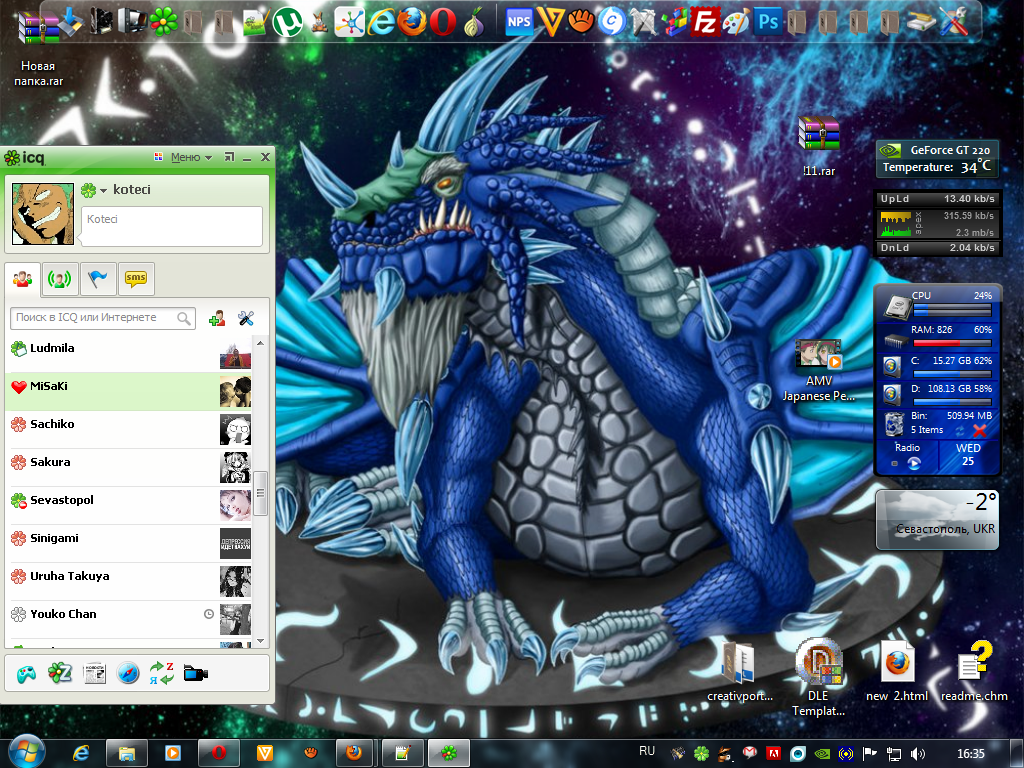The width and height of the screenshot is (1024, 768).
Task: Switch RU language indicator
Action: coord(647,751)
